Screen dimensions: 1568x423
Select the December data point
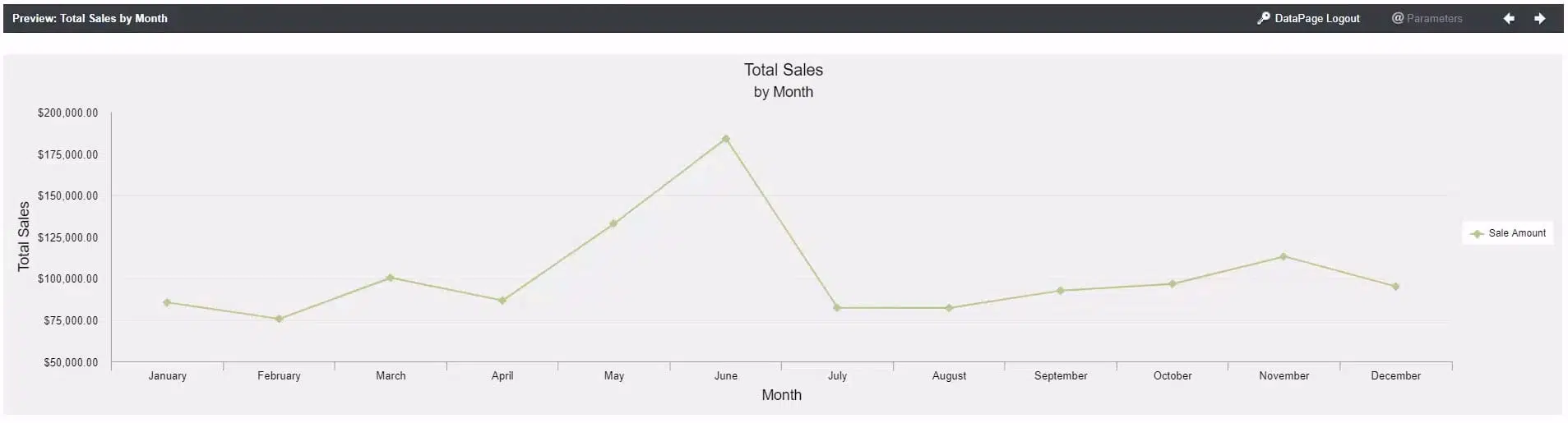[1395, 287]
